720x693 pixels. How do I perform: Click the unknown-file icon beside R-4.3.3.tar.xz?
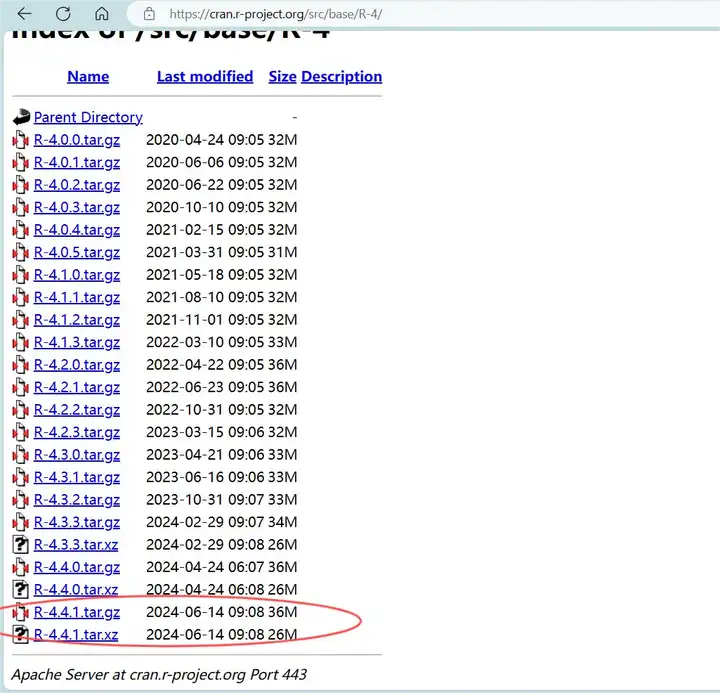[20, 545]
